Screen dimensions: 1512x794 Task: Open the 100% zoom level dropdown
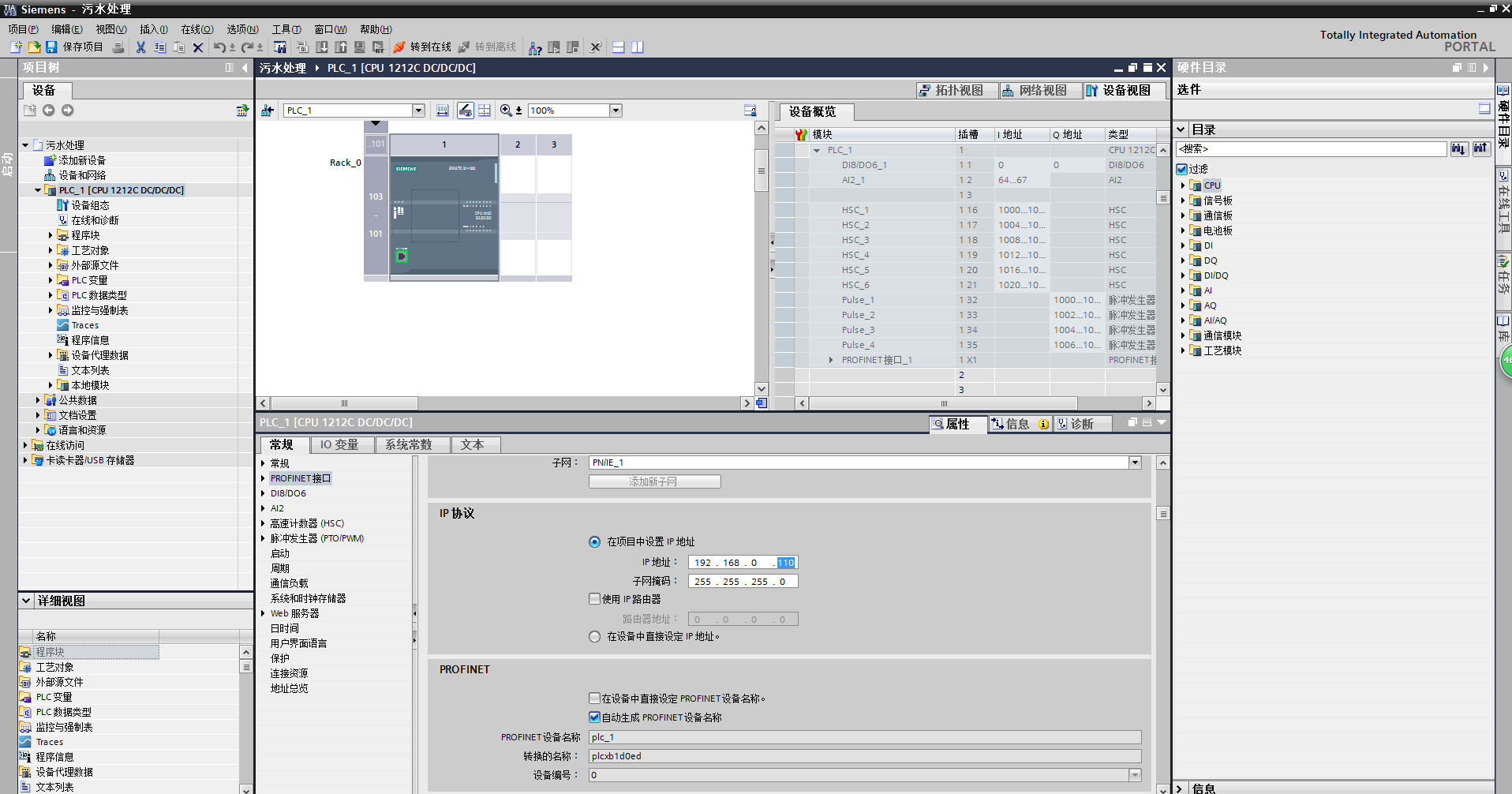click(616, 110)
